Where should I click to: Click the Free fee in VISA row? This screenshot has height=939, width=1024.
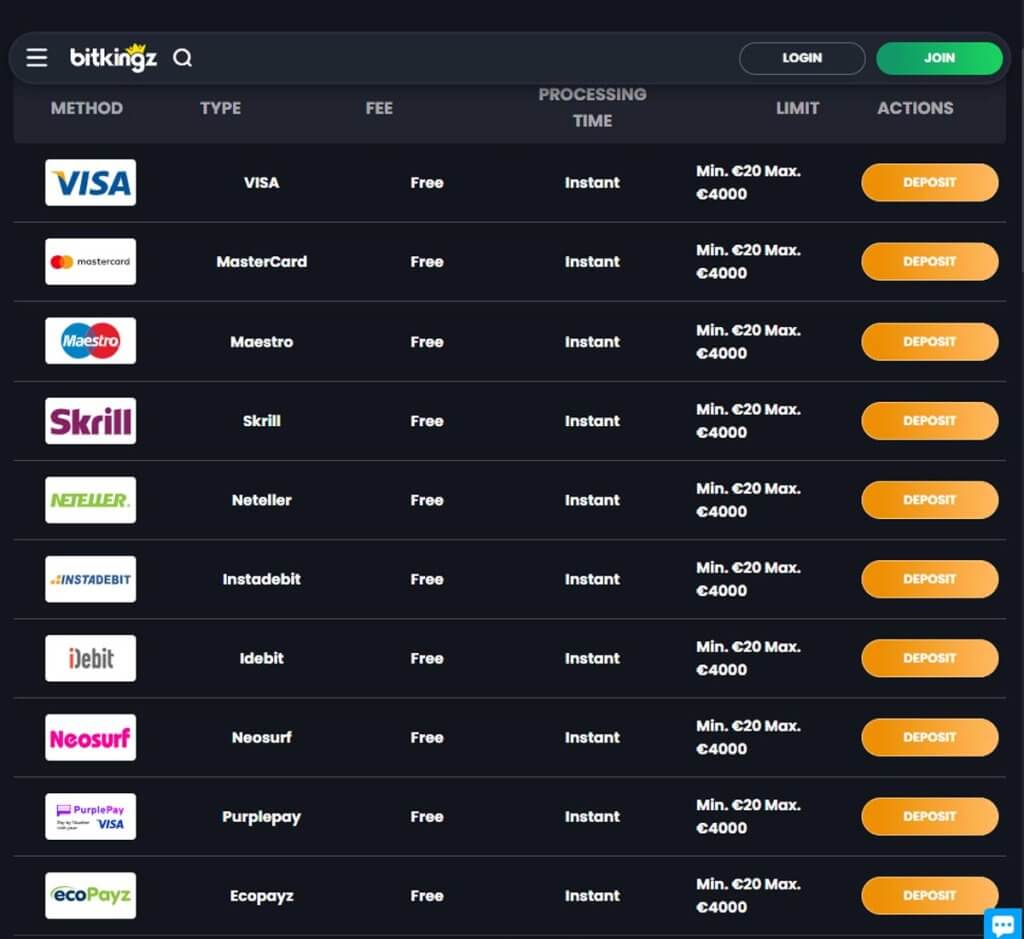(427, 182)
